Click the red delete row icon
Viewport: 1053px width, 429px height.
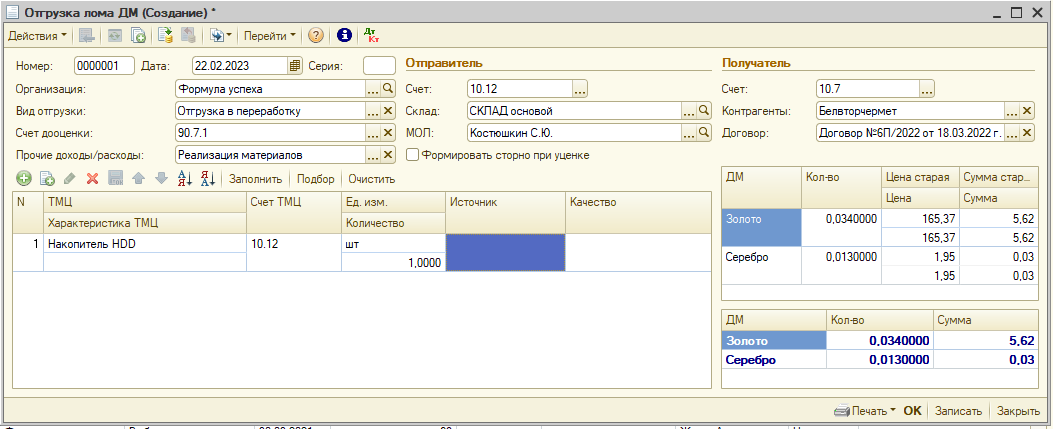pos(92,179)
